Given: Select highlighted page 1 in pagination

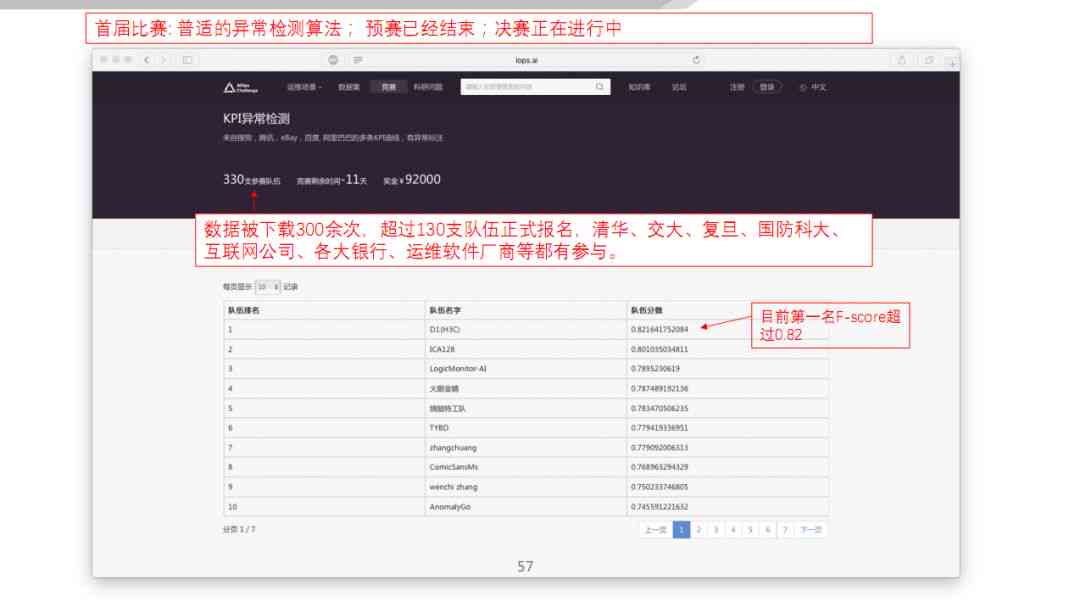Looking at the screenshot, I should [681, 530].
